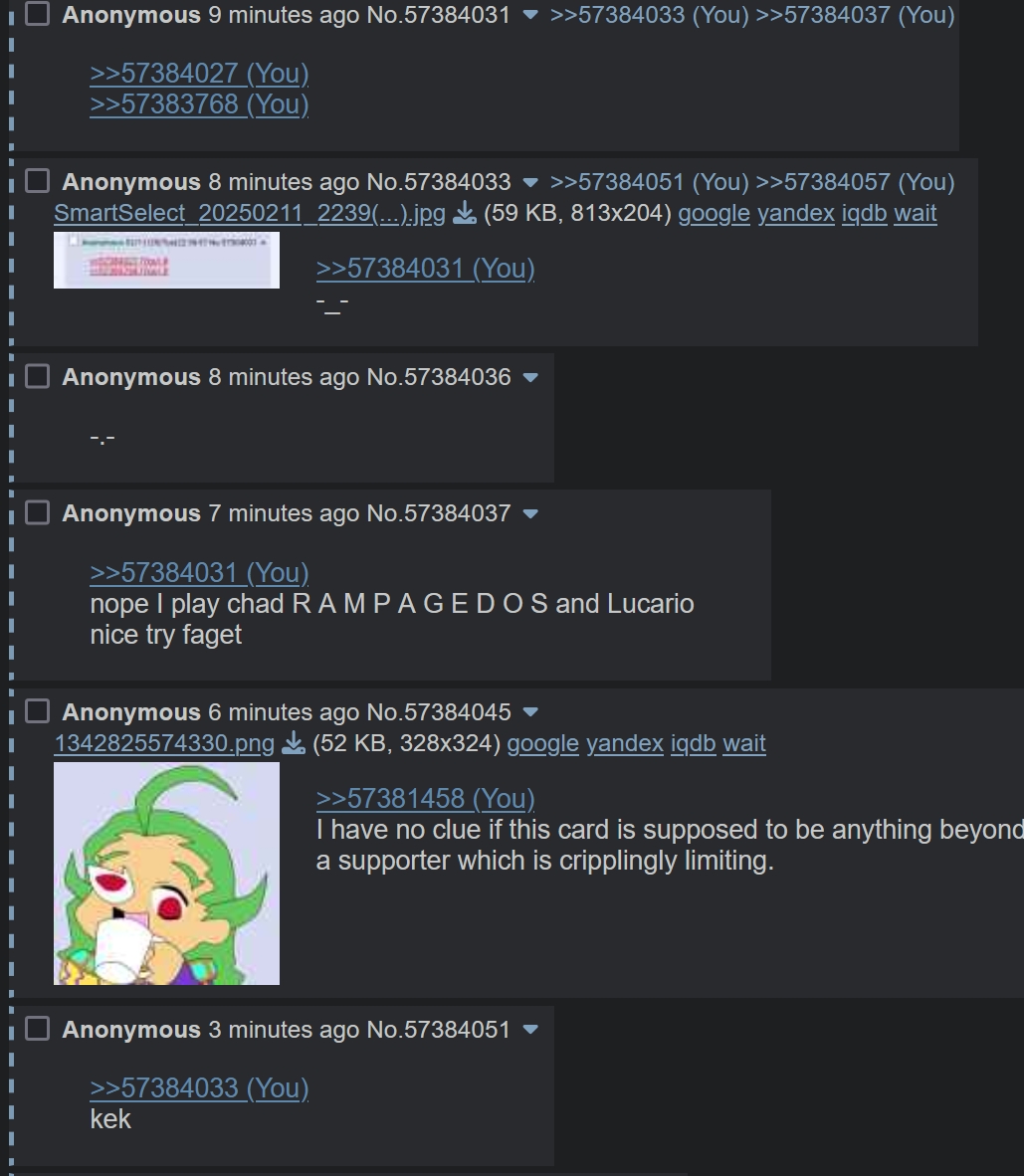Follow the >>57384027 quote link
The width and height of the screenshot is (1024, 1176).
[199, 74]
